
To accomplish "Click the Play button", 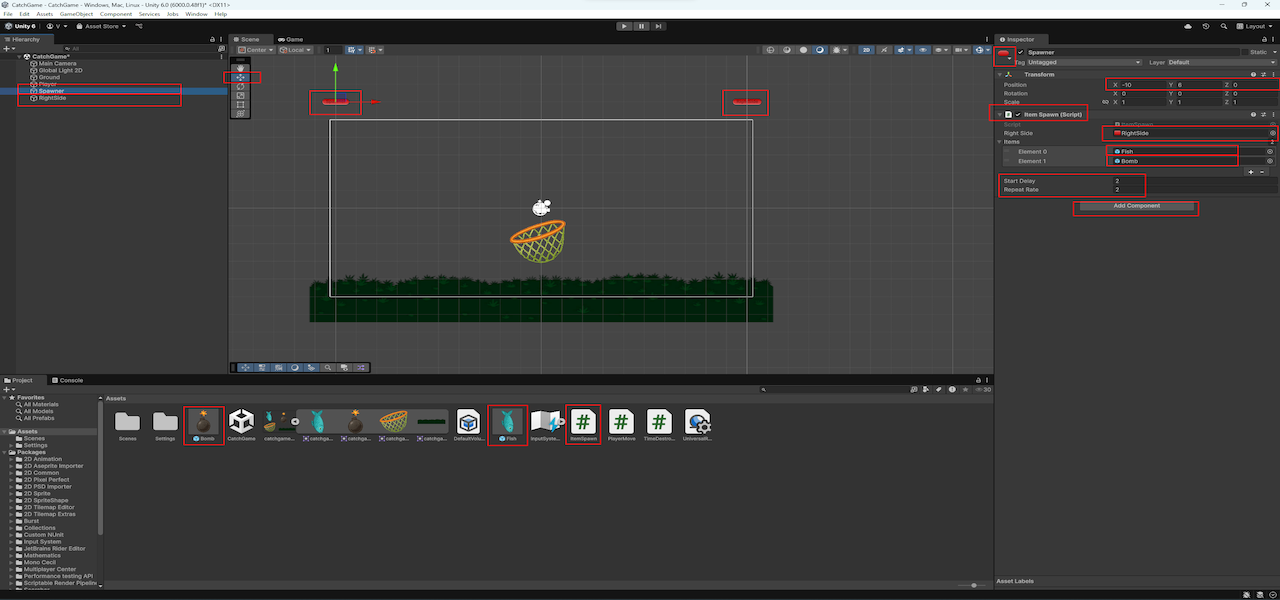I will point(624,26).
